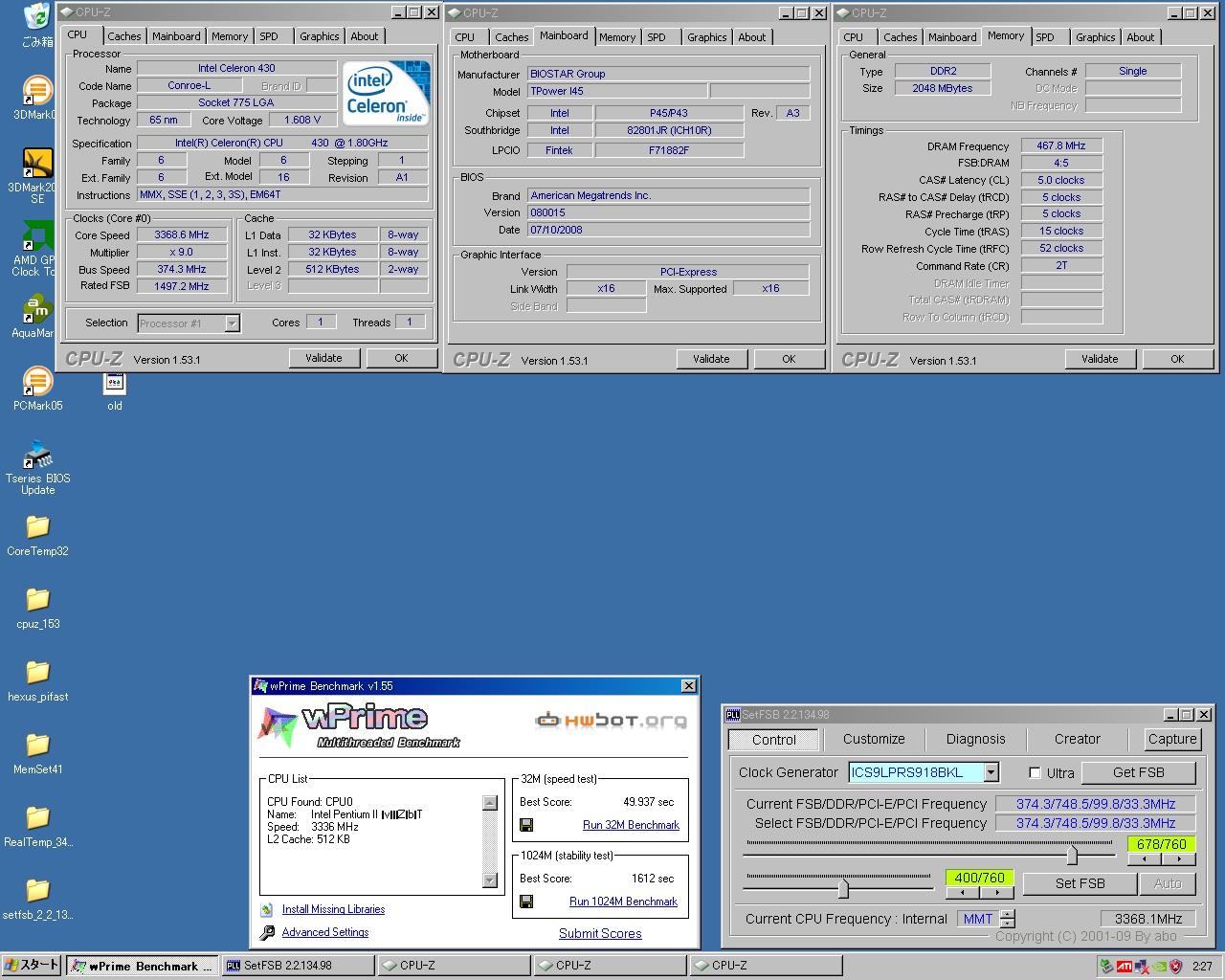Open the Advanced Settings link in wPrime
Viewport: 1225px width, 980px height.
325,932
